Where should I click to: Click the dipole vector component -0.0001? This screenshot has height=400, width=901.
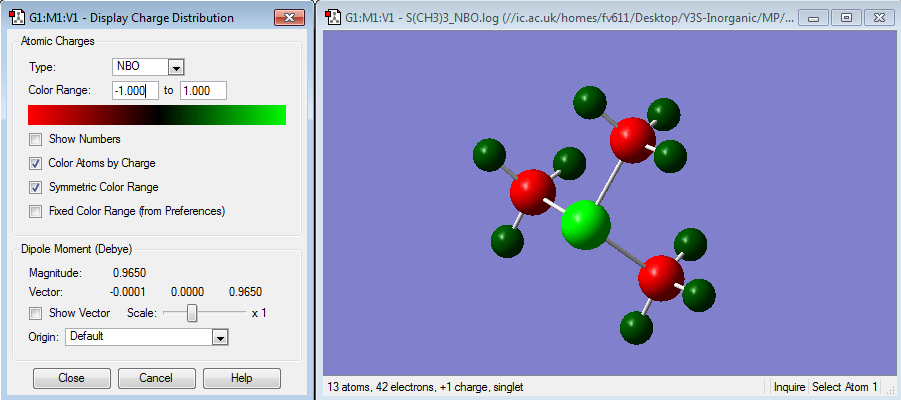pyautogui.click(x=129, y=292)
